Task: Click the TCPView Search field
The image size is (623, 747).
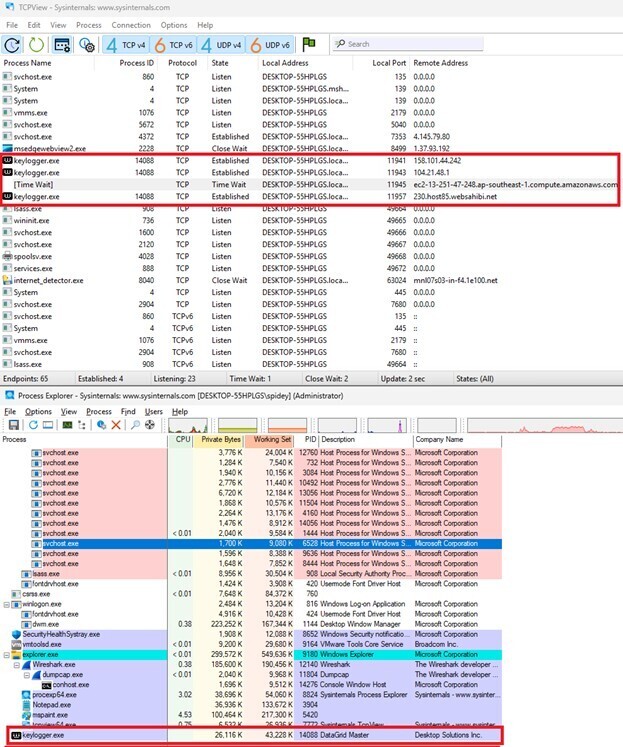Action: point(408,44)
